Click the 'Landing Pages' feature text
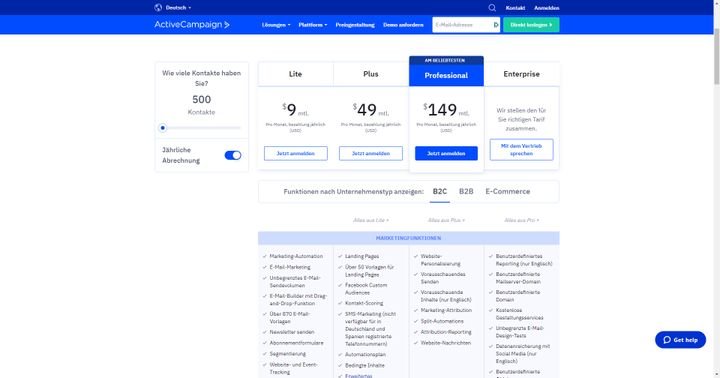720x378 pixels. pyautogui.click(x=362, y=256)
